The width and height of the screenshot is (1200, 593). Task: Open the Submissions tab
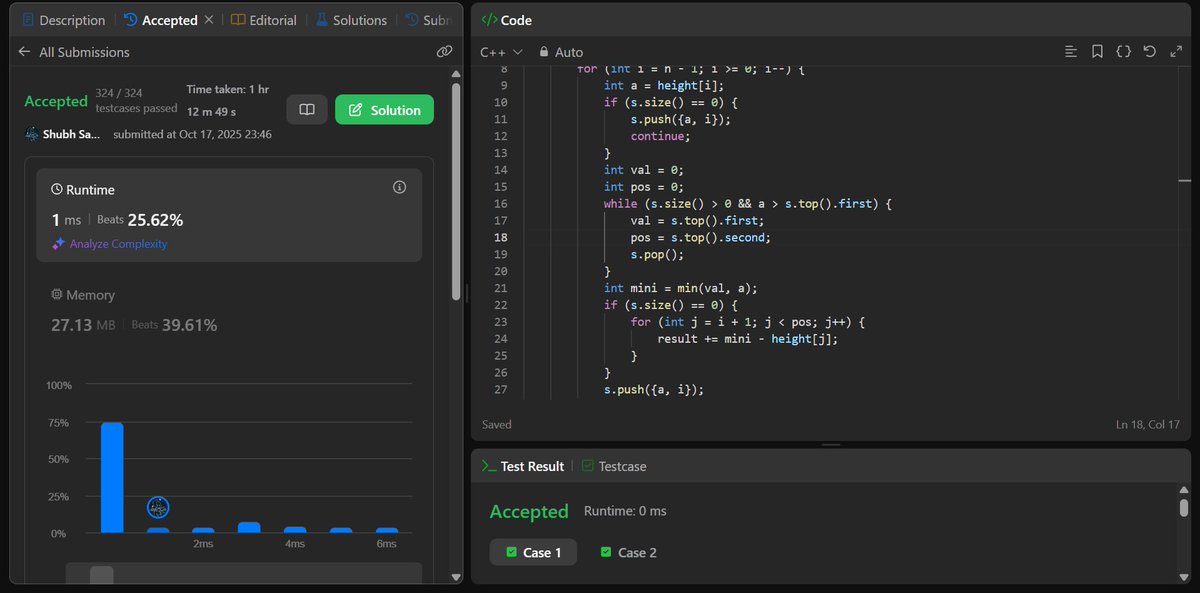428,20
